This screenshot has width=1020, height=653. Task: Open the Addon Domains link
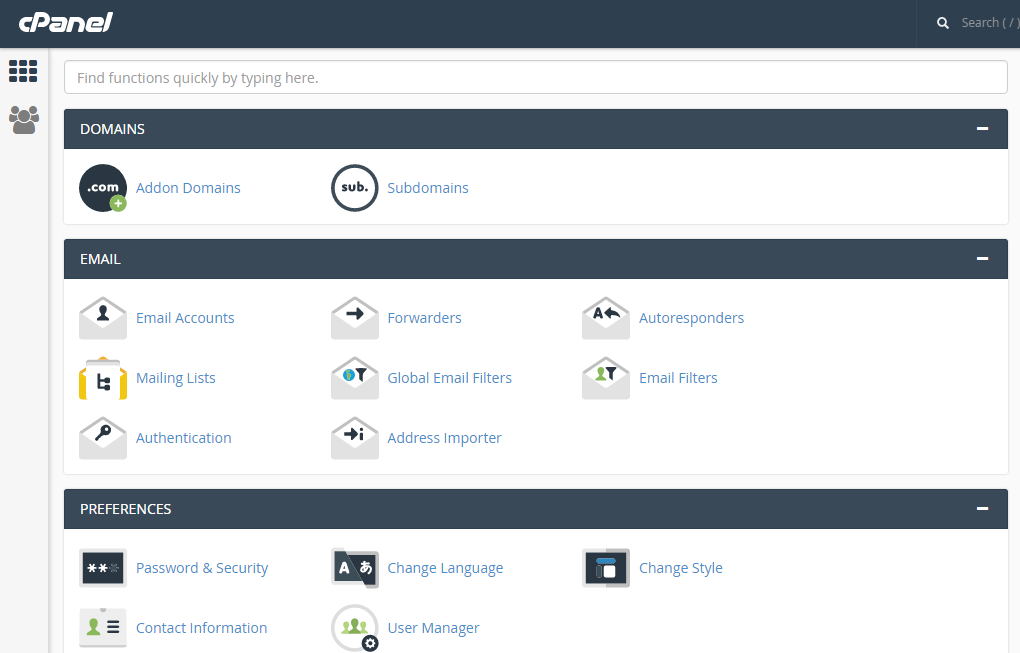[x=188, y=188]
